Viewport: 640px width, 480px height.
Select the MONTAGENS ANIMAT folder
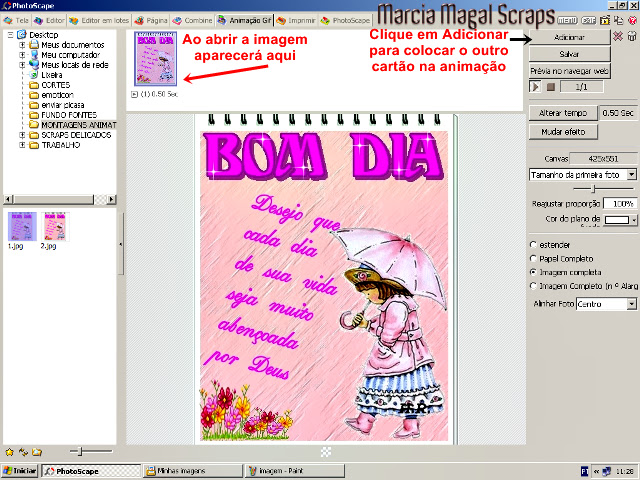73,124
